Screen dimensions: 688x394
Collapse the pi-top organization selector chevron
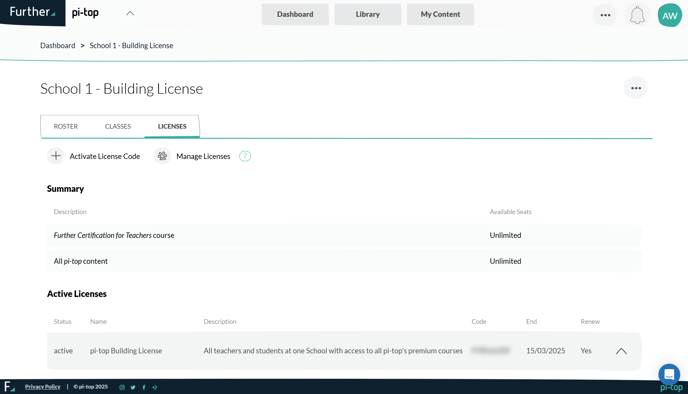[130, 13]
